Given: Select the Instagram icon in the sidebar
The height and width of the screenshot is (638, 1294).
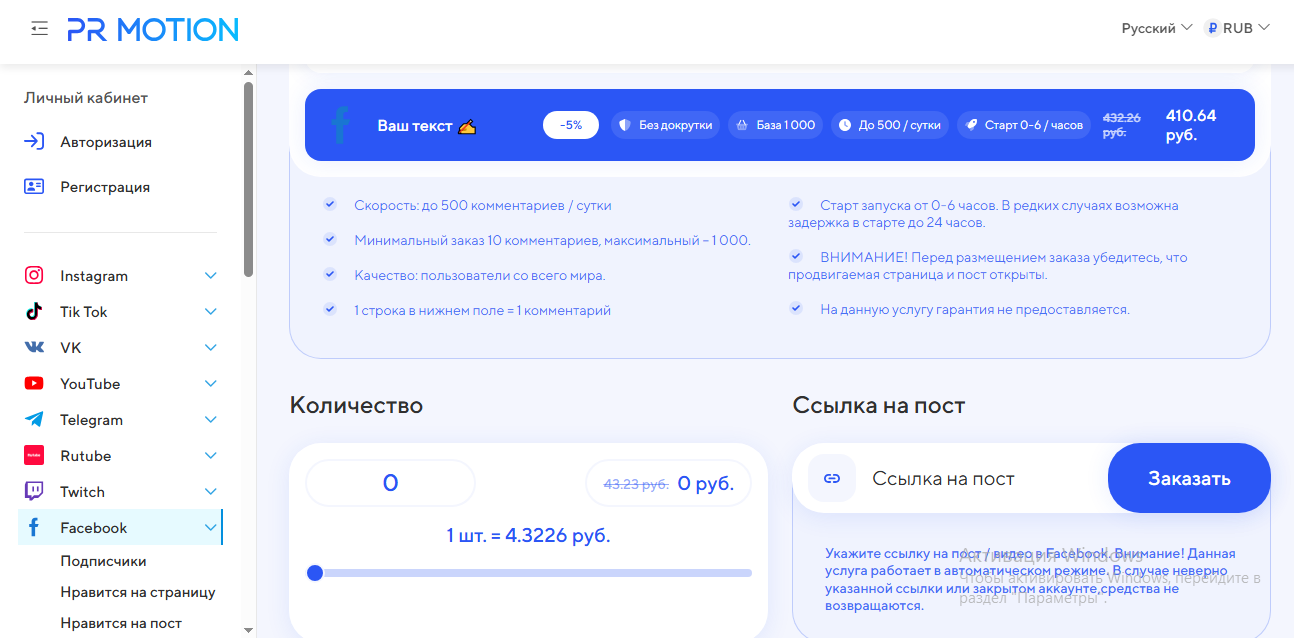Looking at the screenshot, I should click(33, 275).
